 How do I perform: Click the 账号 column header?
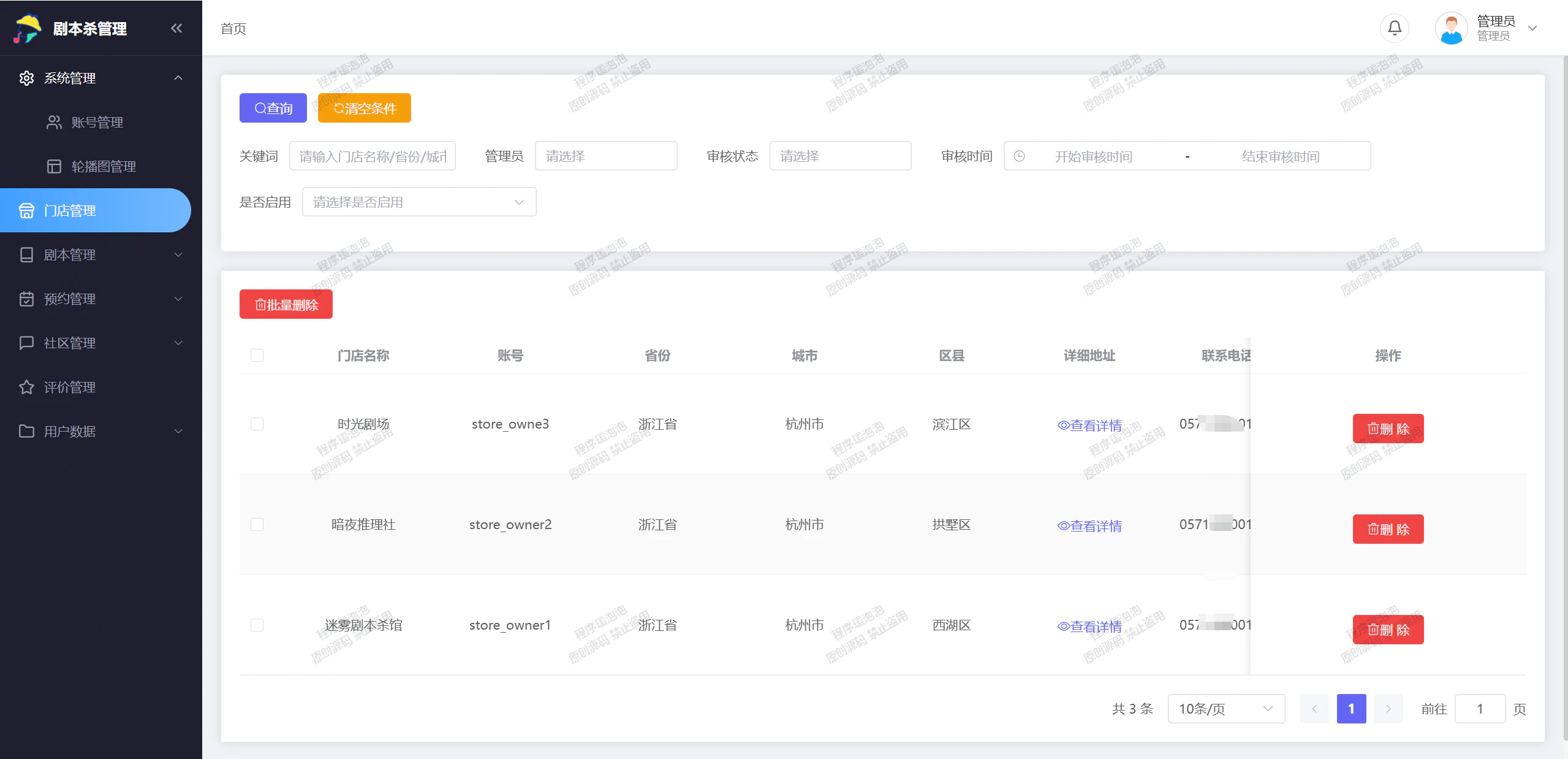click(510, 356)
